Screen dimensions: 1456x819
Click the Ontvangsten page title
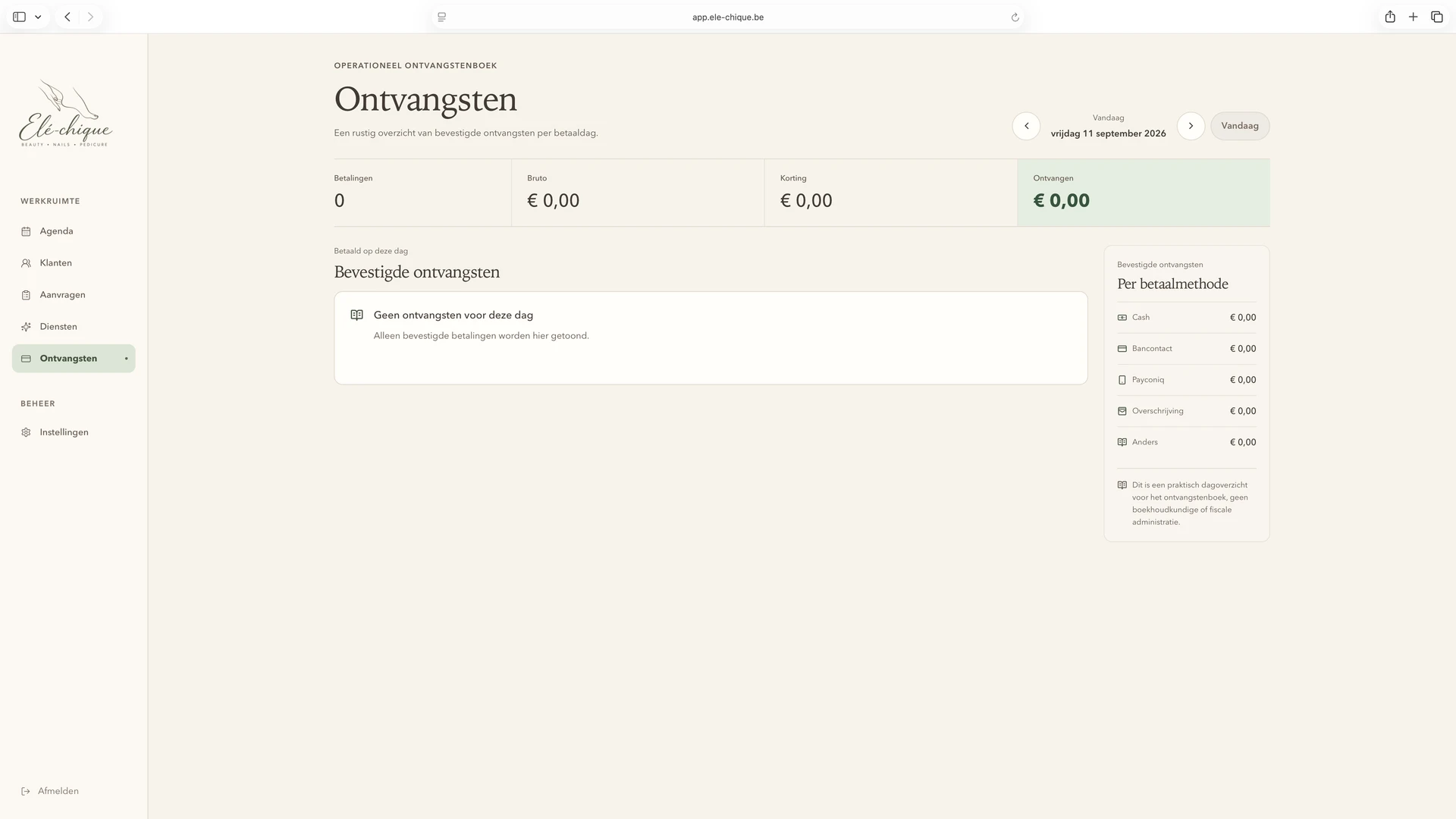(x=425, y=99)
